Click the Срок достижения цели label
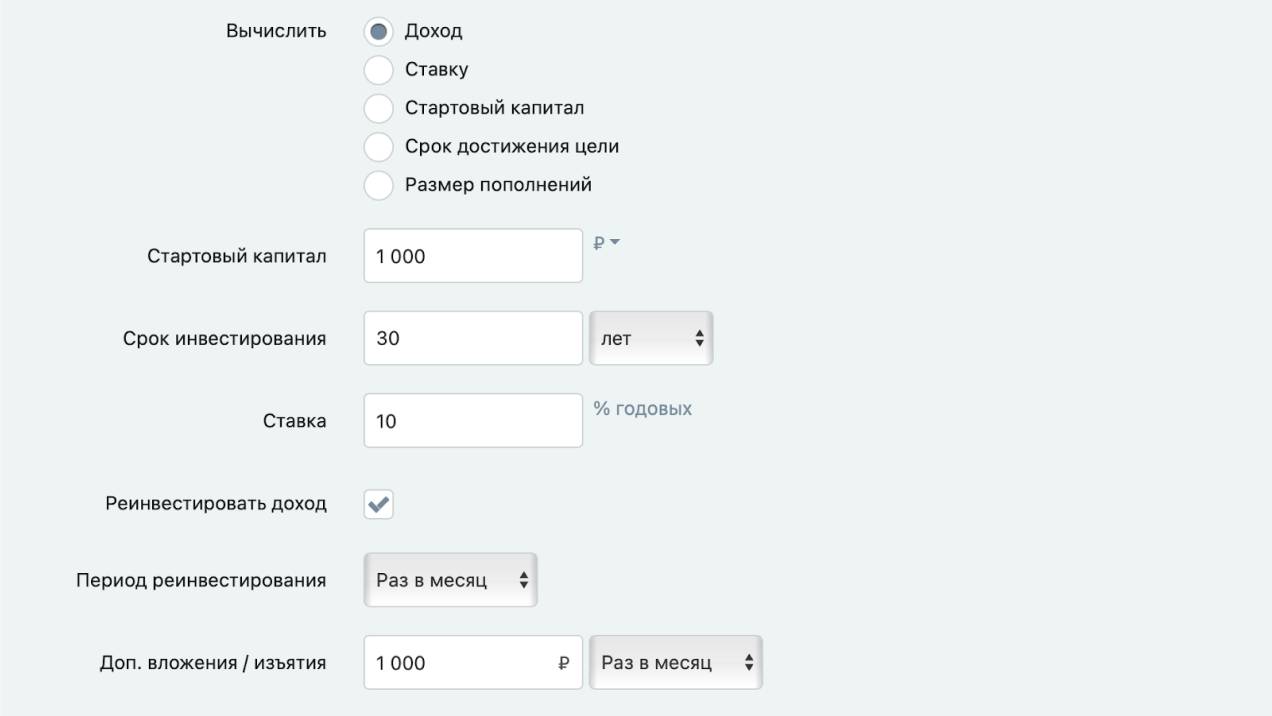Viewport: 1272px width, 716px height. pyautogui.click(x=511, y=147)
